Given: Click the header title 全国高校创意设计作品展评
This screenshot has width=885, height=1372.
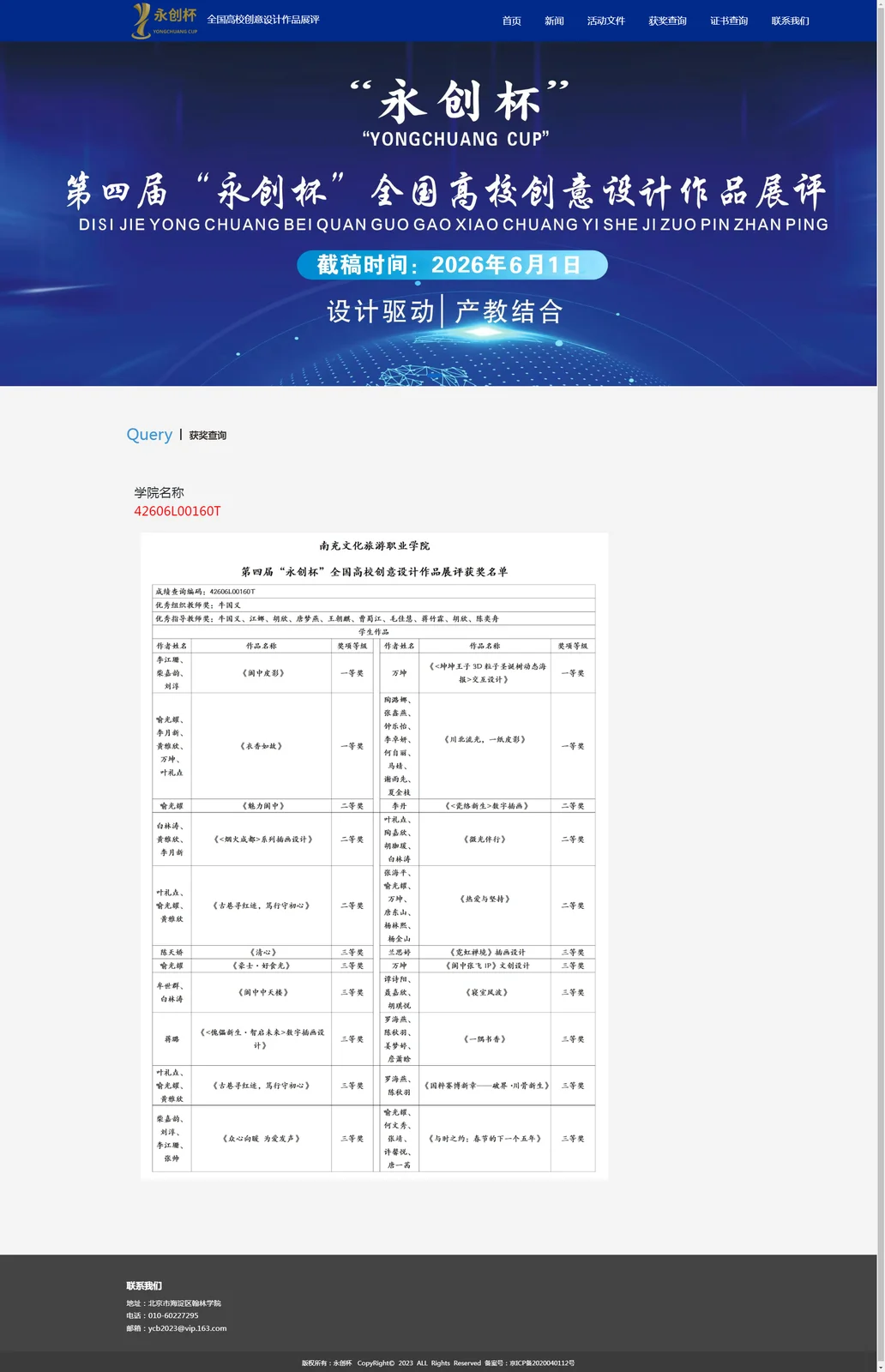Looking at the screenshot, I should [x=263, y=20].
